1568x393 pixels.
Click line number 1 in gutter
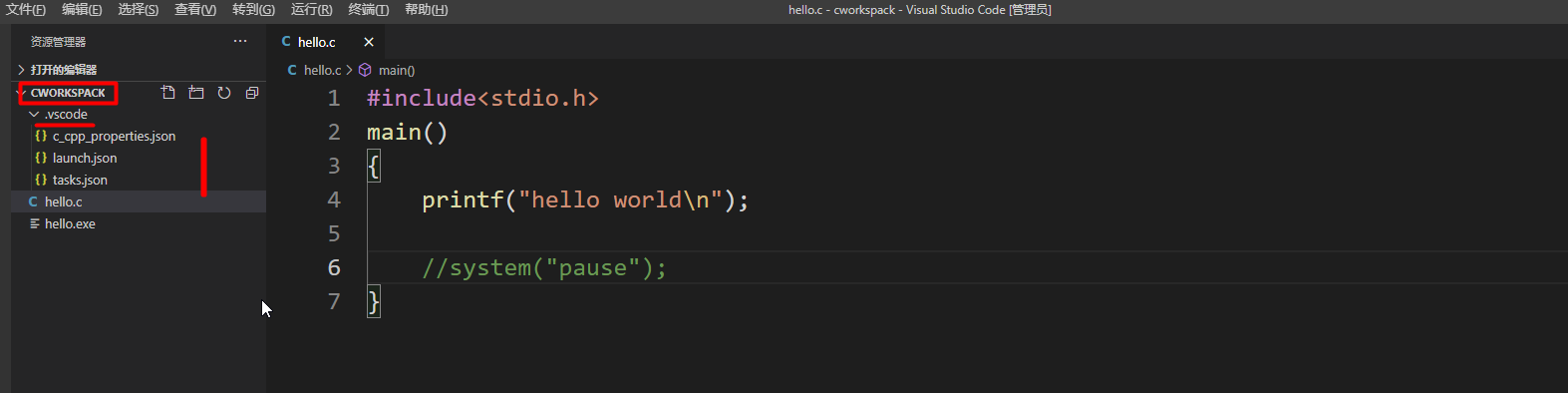pos(334,98)
